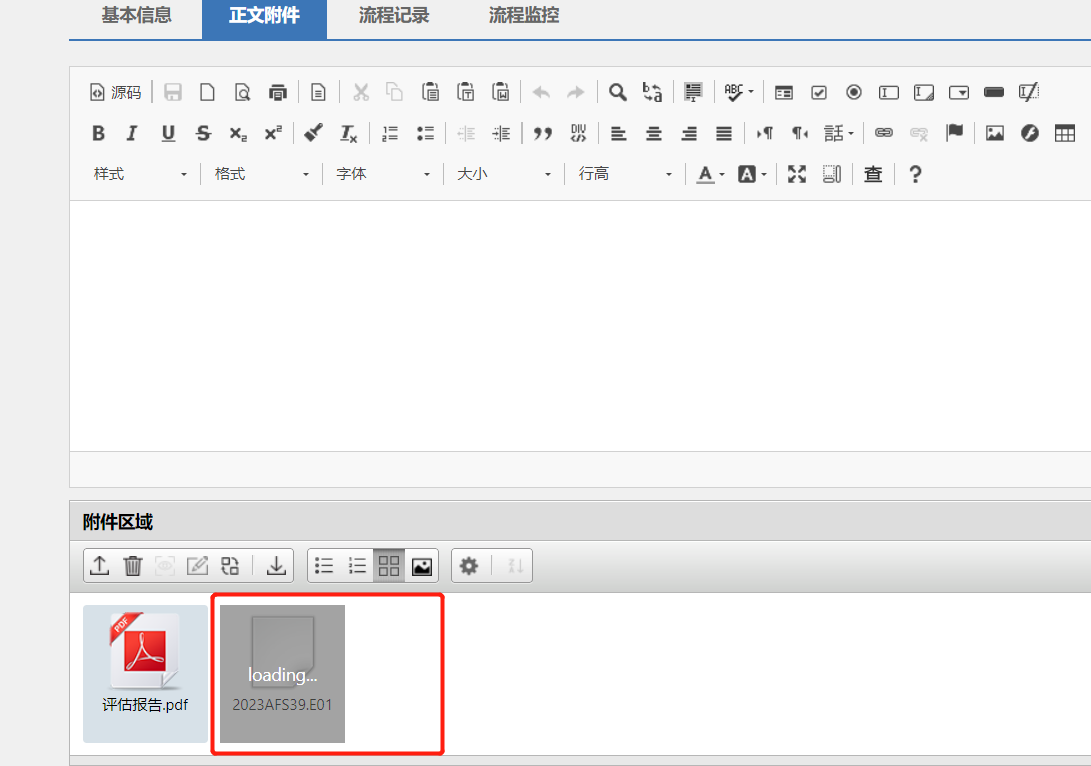Click the Paste icon
Screen dimensions: 1091x766
coord(431,92)
